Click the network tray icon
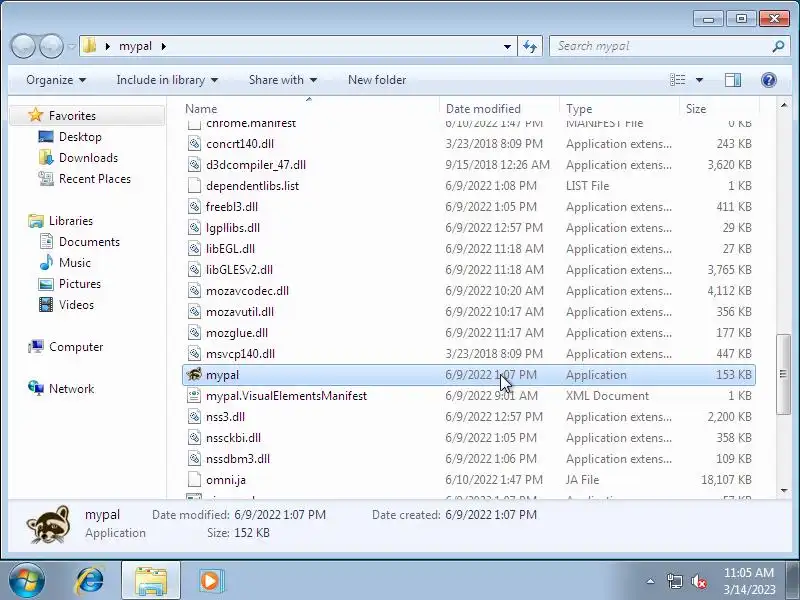800x600 pixels. coord(674,581)
